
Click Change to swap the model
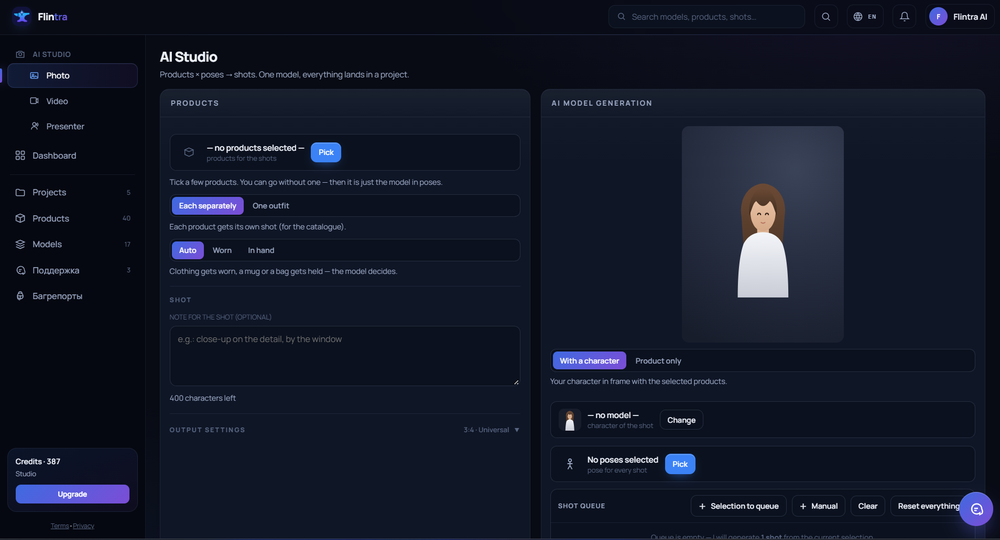(x=681, y=420)
